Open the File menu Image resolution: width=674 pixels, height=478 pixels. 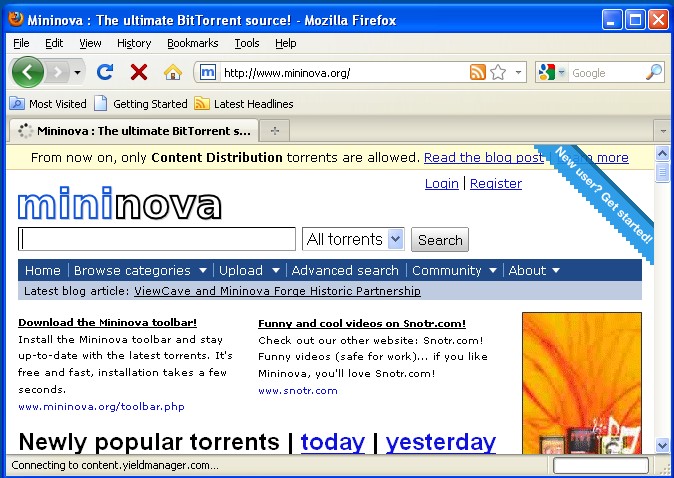pos(21,43)
